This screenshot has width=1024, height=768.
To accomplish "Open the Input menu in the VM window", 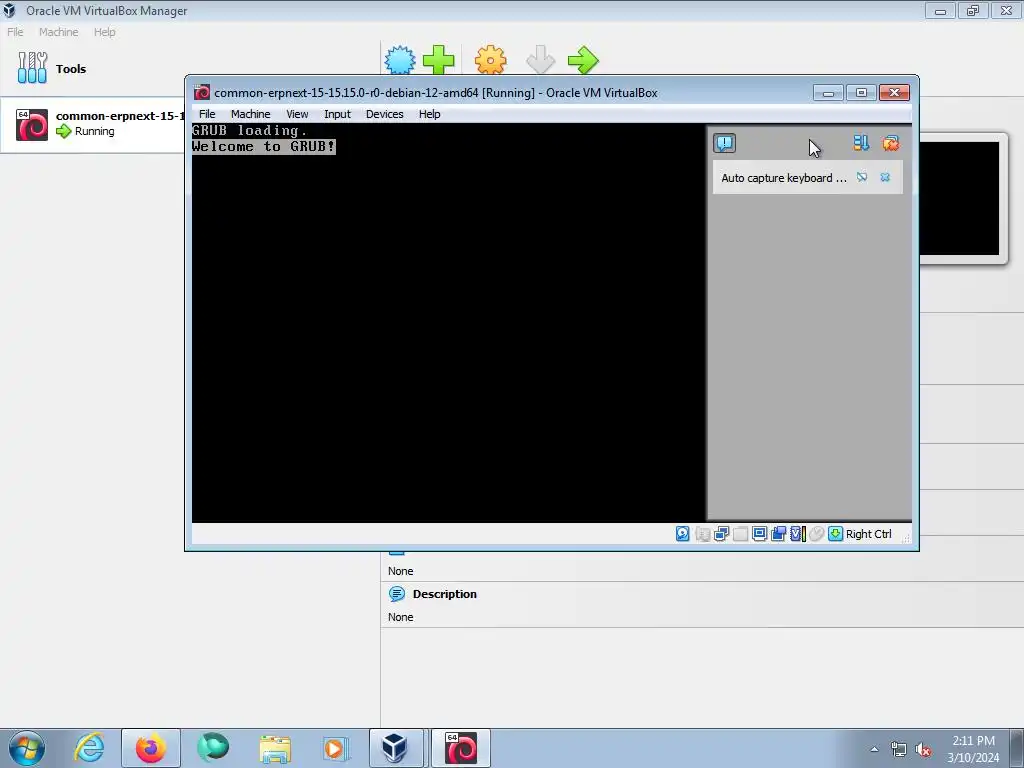I will (x=338, y=114).
